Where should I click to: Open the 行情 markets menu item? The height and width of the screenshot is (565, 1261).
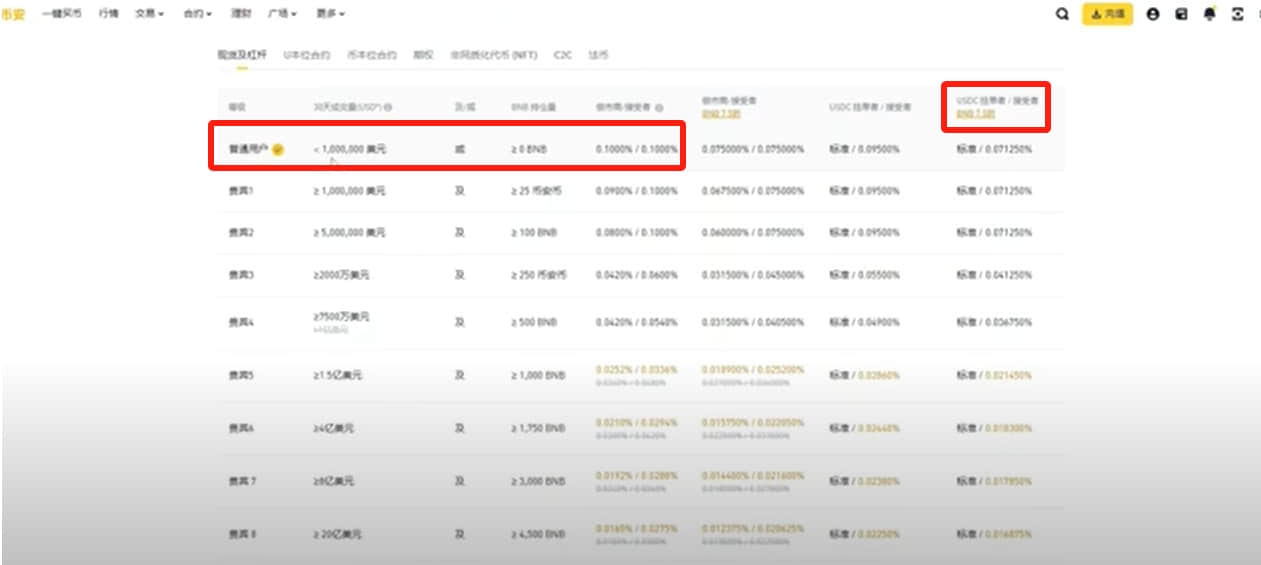(108, 14)
